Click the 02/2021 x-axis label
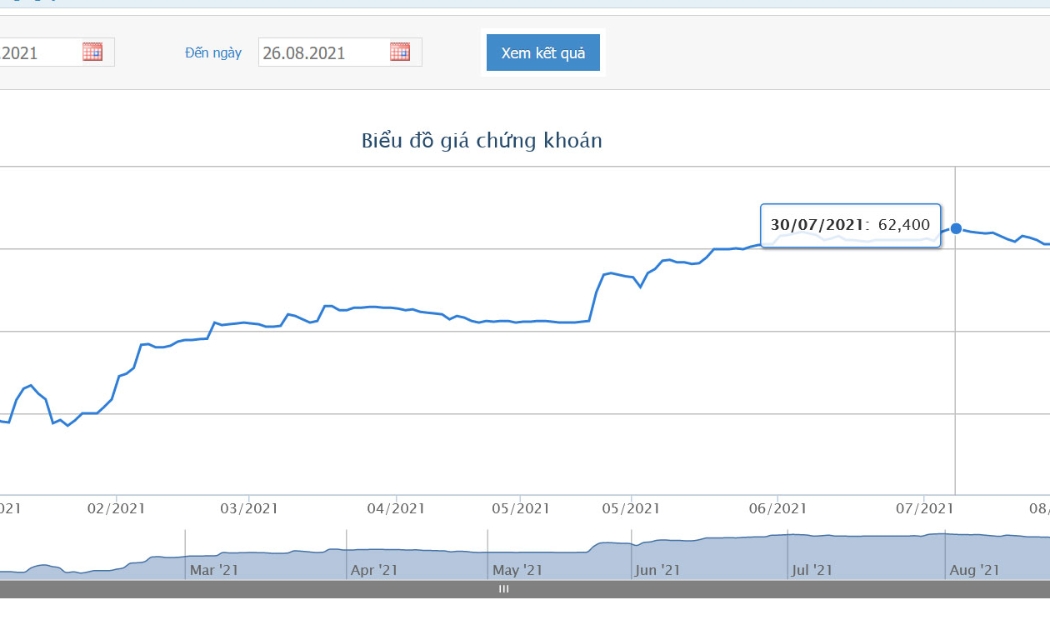Screen dimensions: 1050x630 (x=116, y=509)
